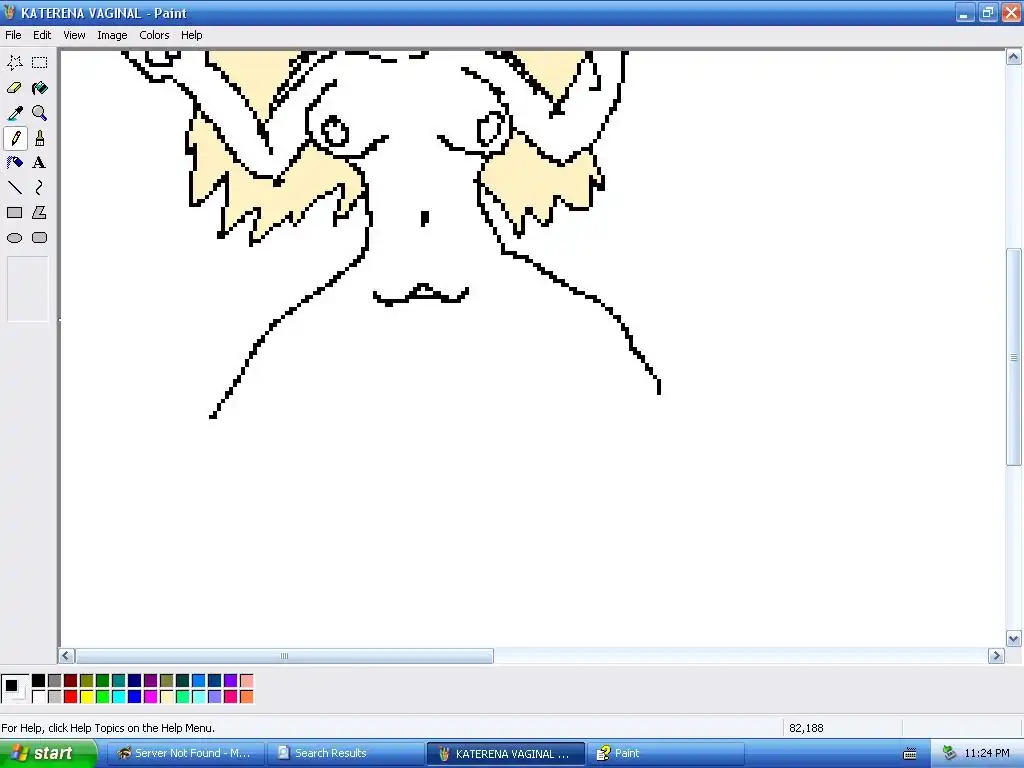Screen dimensions: 1024x768
Task: Pick the white color swatch
Action: pyautogui.click(x=39, y=696)
